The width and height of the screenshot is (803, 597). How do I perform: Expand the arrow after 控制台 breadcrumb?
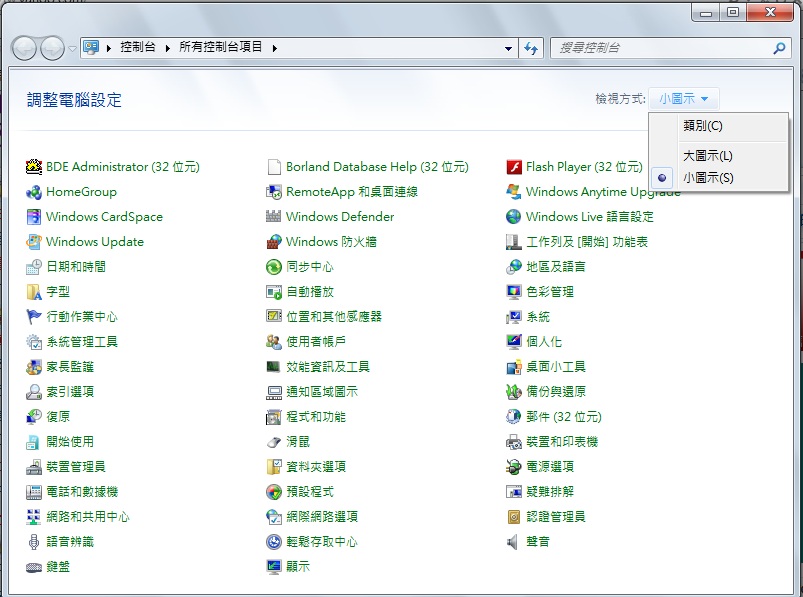(x=167, y=48)
